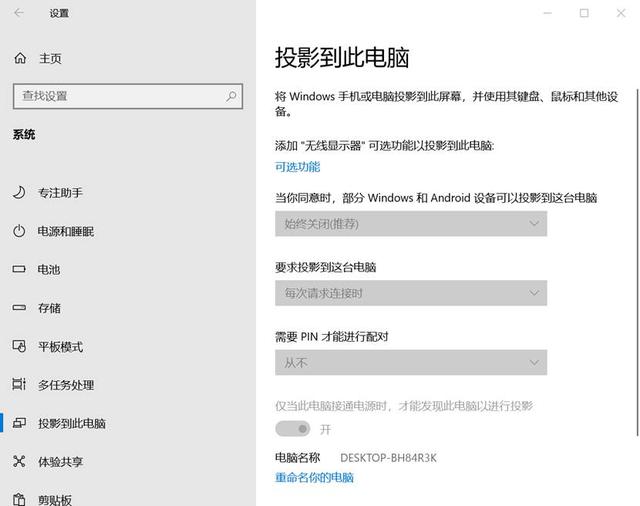The height and width of the screenshot is (506, 640).
Task: Select 多任务处理 in the sidebar
Action: tap(66, 385)
